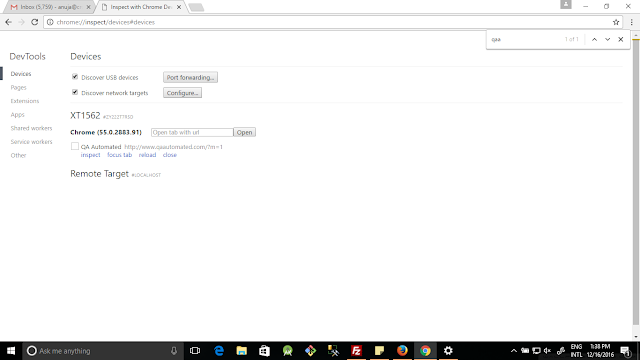Image resolution: width=640 pixels, height=360 pixels.
Task: Click the browser back arrow
Action: pyautogui.click(x=9, y=22)
